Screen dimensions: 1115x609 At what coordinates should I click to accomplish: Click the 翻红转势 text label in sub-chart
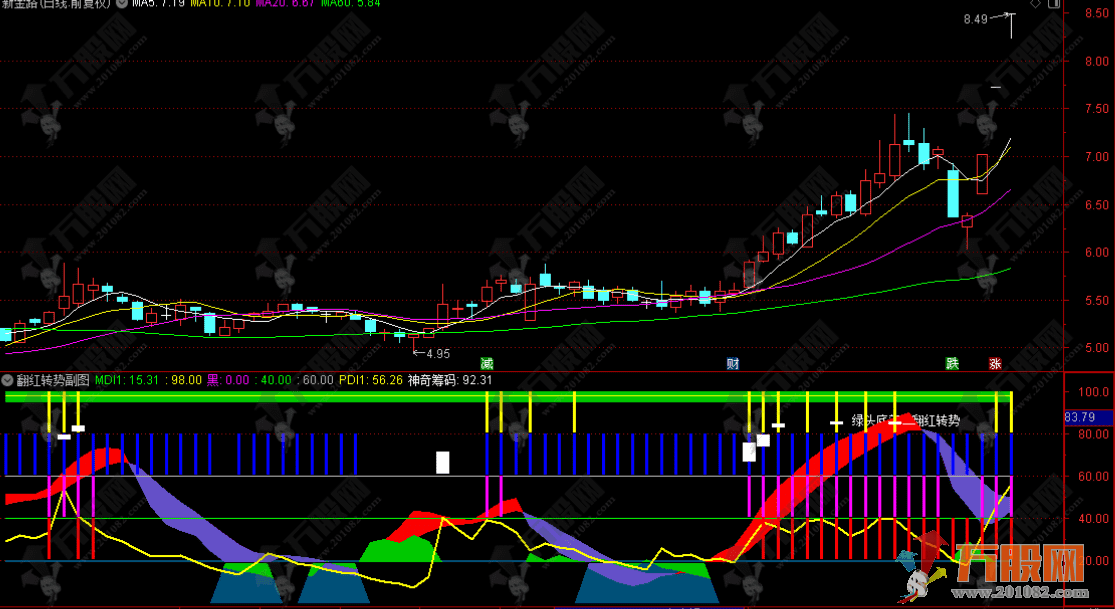tap(937, 421)
